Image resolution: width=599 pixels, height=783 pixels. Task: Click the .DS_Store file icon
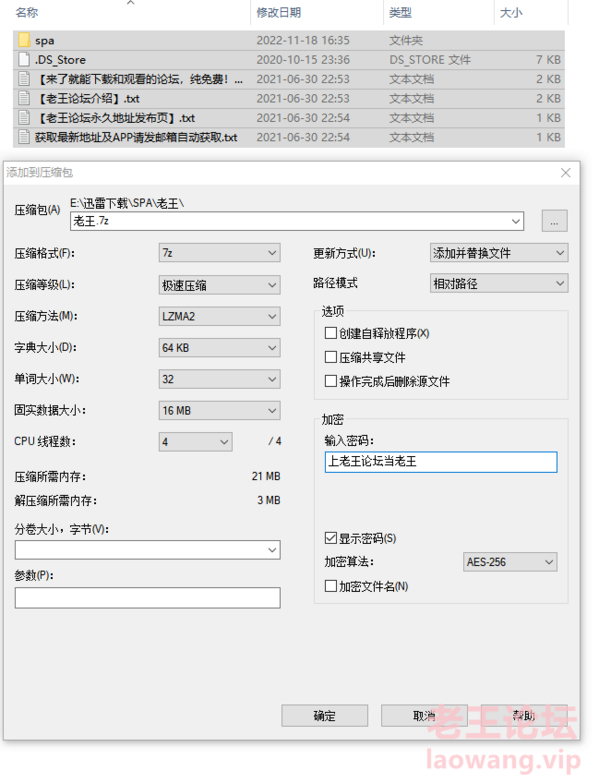[x=24, y=59]
